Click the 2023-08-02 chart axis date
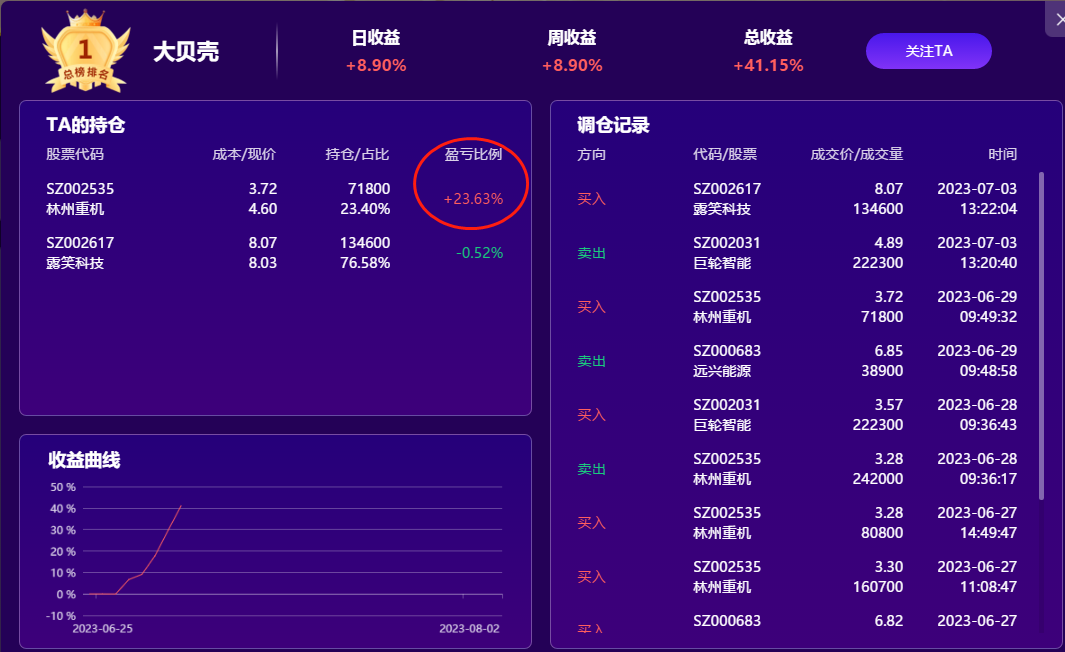1065x652 pixels. click(x=469, y=629)
